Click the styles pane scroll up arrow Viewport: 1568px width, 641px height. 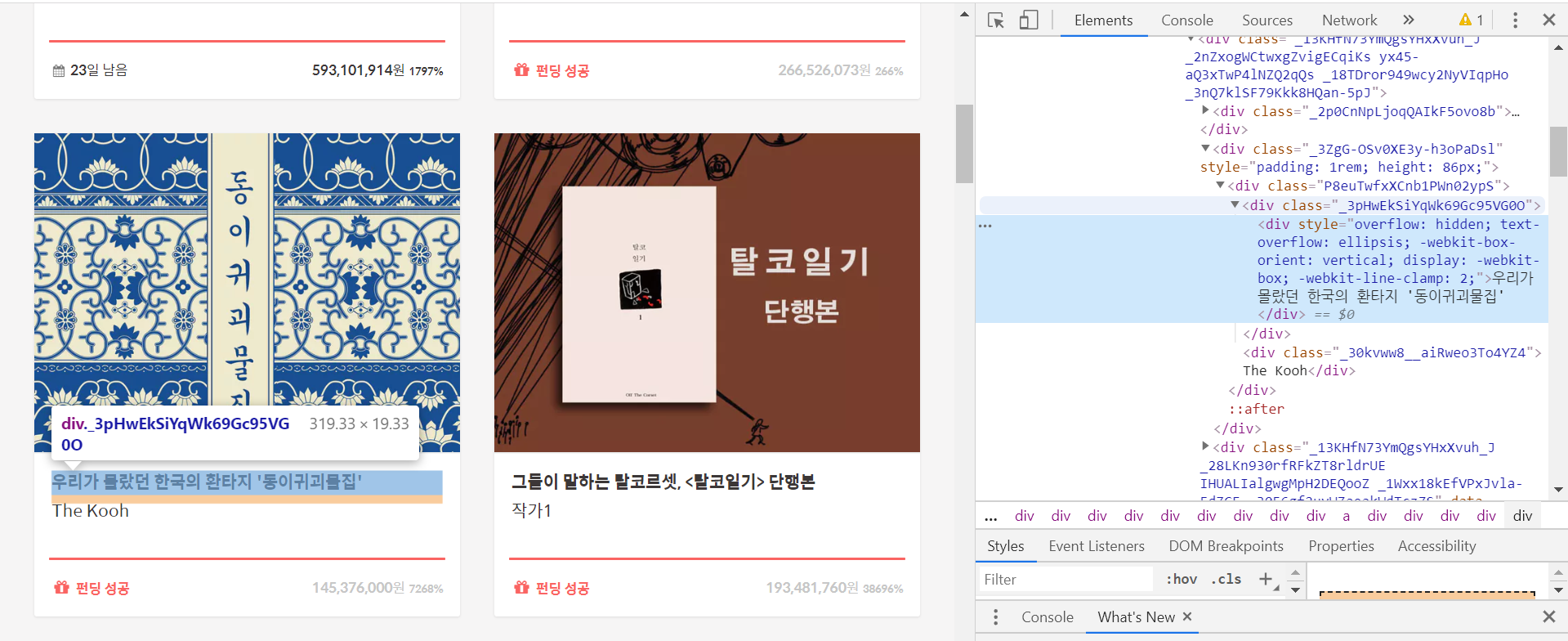tap(1558, 572)
